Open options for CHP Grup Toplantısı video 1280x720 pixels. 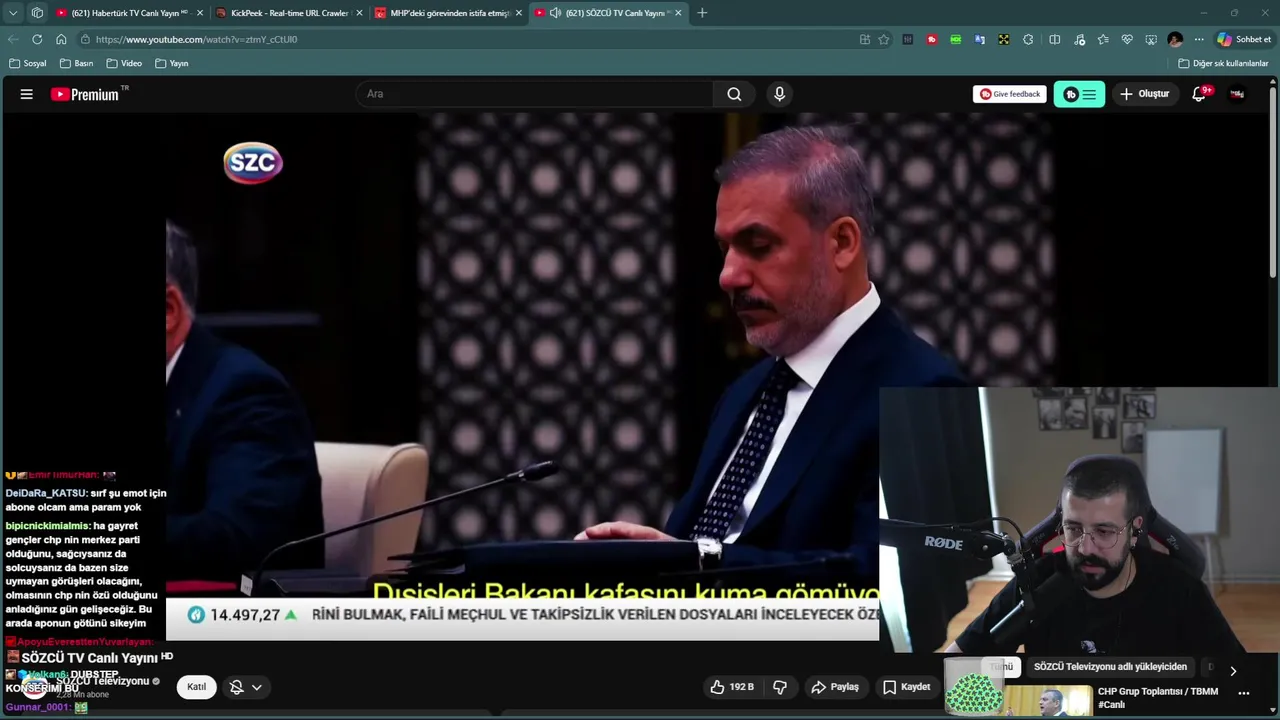pos(1244,693)
